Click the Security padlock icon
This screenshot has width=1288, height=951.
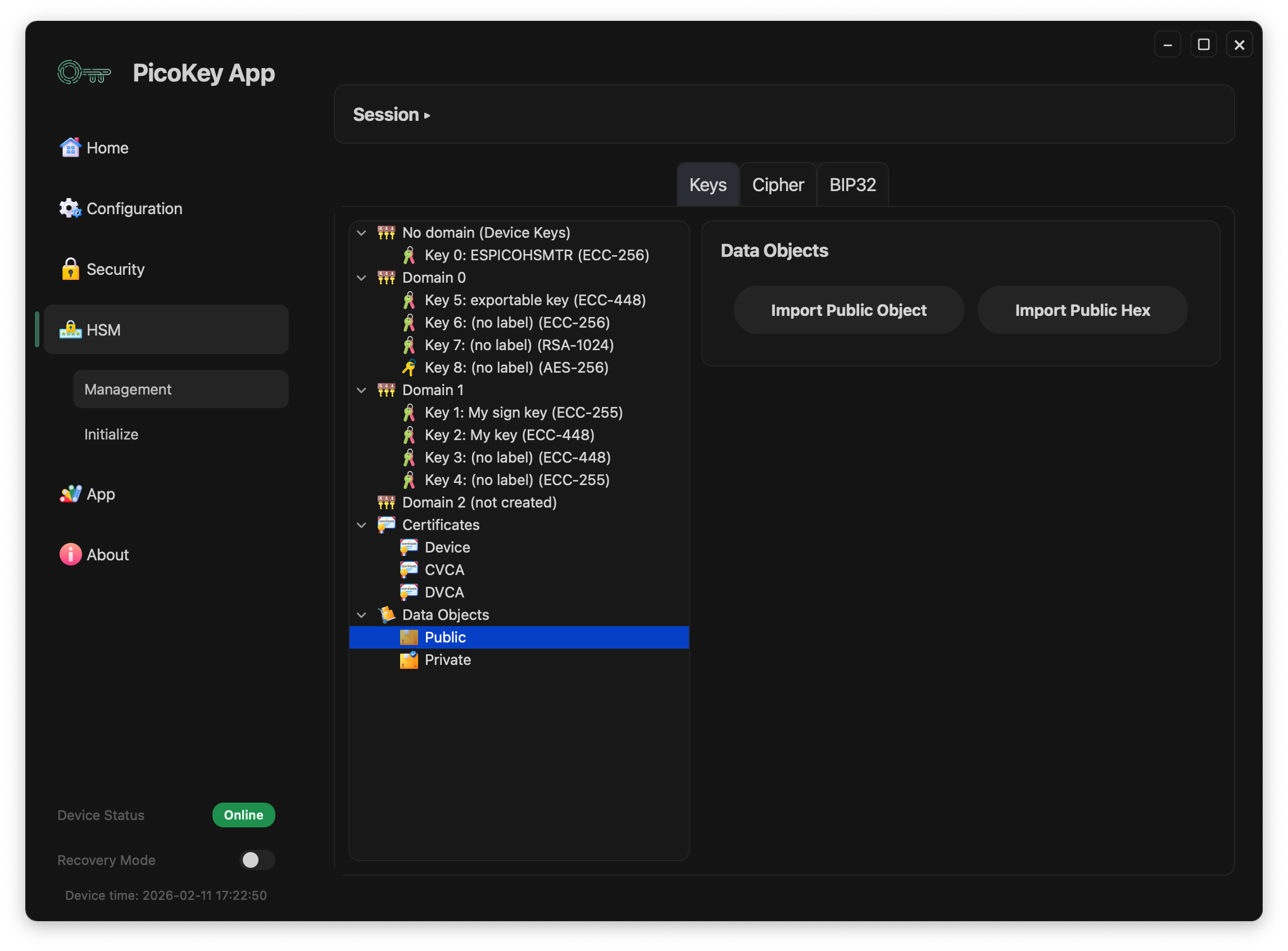(x=70, y=269)
